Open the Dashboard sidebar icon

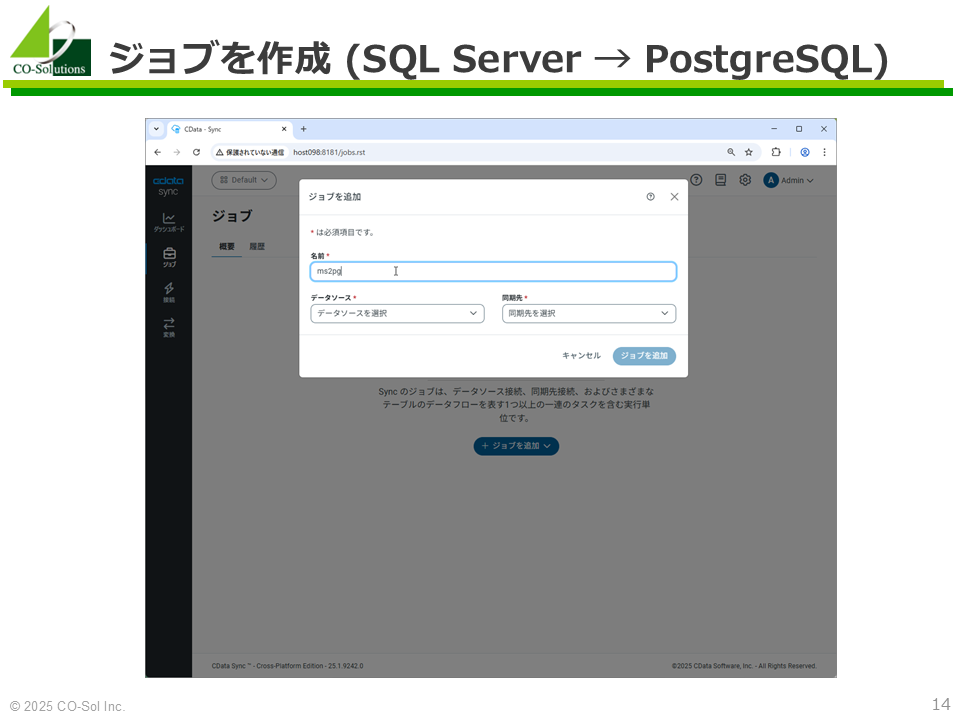169,222
